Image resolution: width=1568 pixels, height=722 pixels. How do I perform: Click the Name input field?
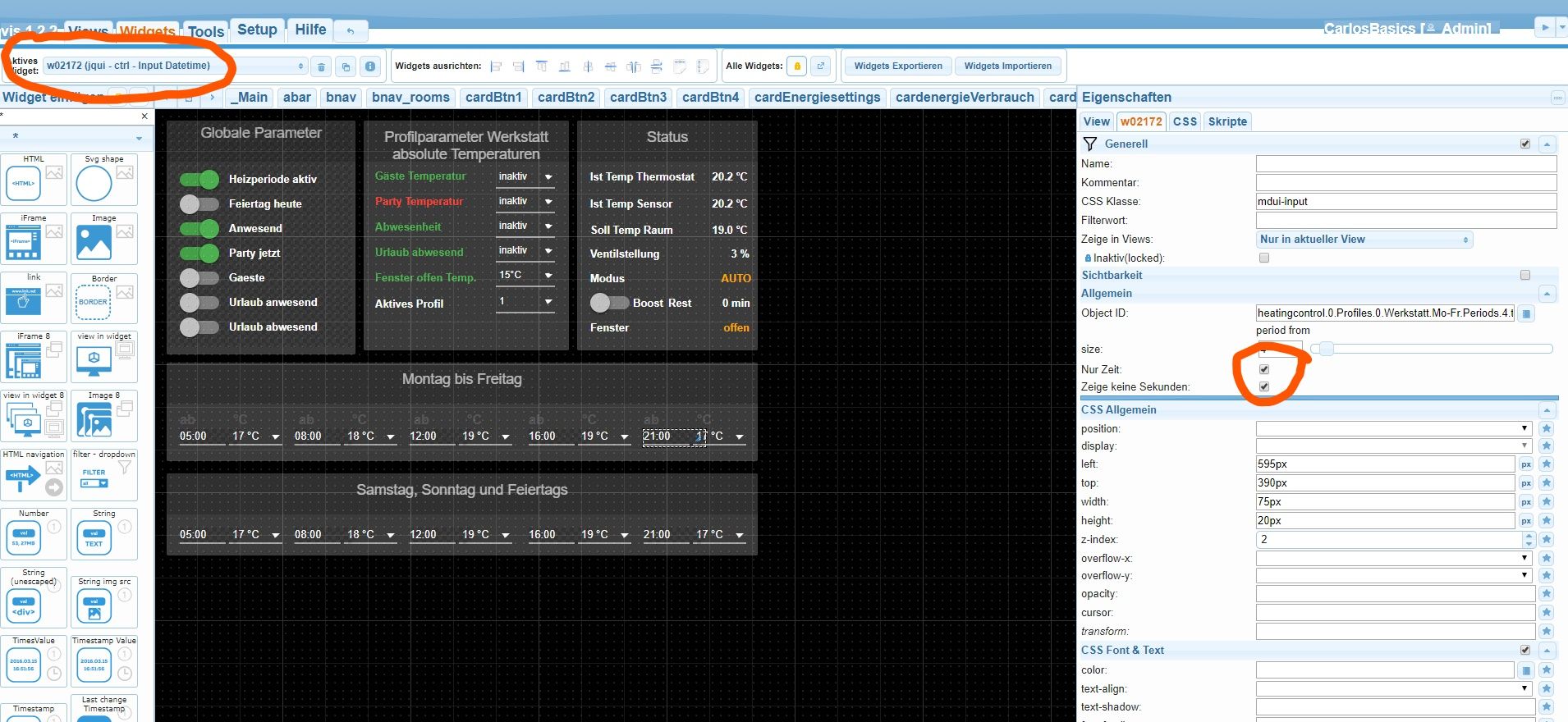[1406, 164]
